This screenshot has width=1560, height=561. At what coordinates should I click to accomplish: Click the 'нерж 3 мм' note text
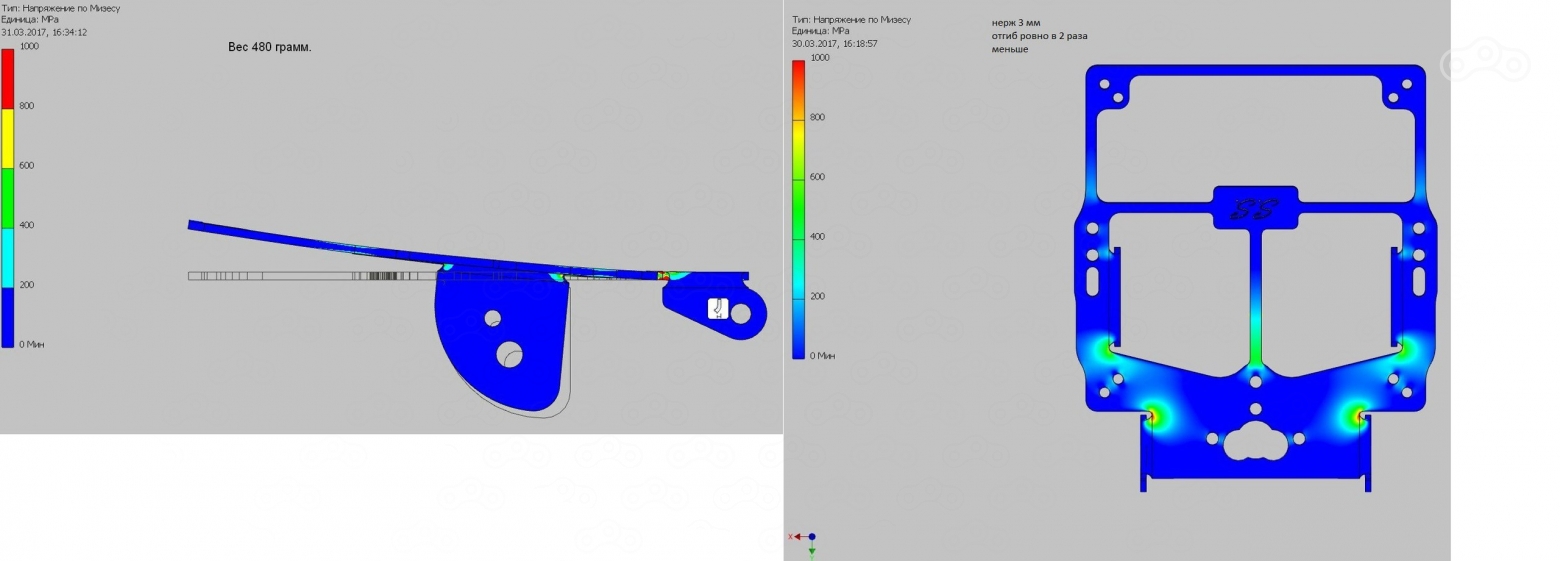pyautogui.click(x=1015, y=23)
